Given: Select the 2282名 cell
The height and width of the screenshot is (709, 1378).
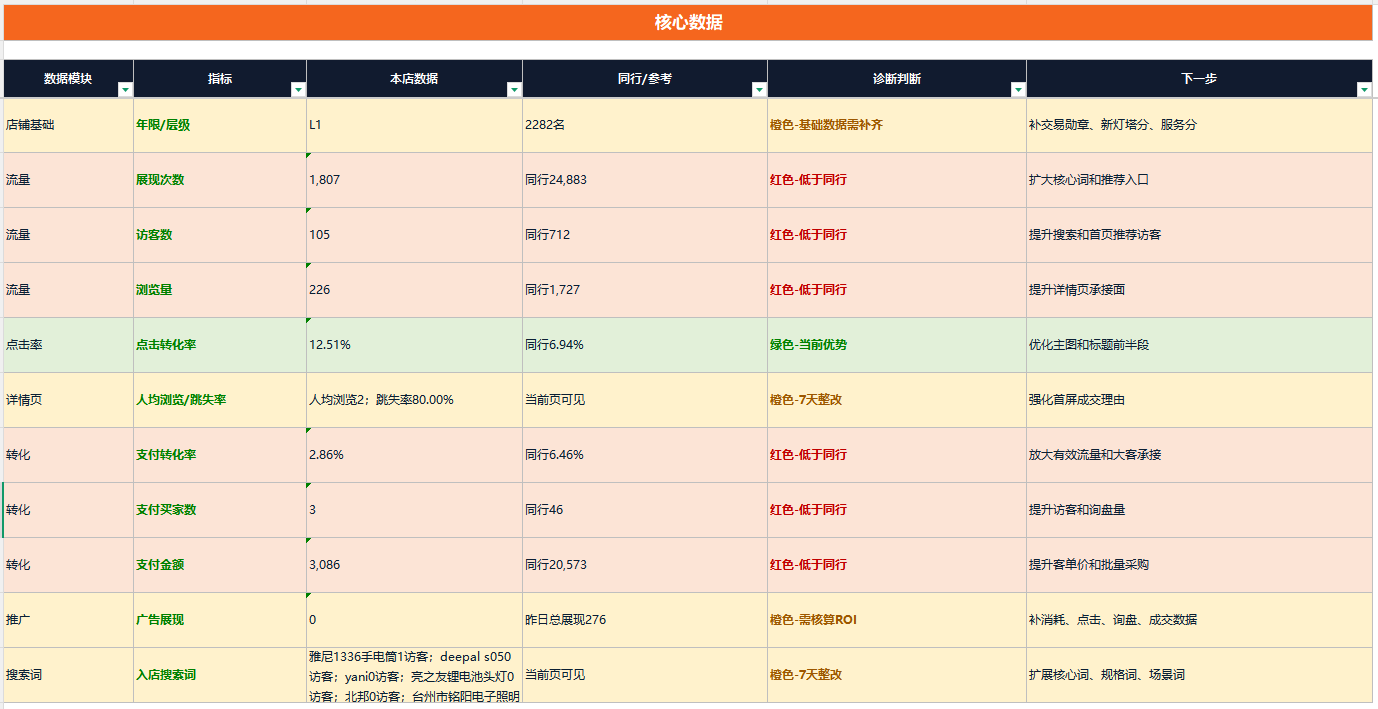Looking at the screenshot, I should click(x=645, y=126).
